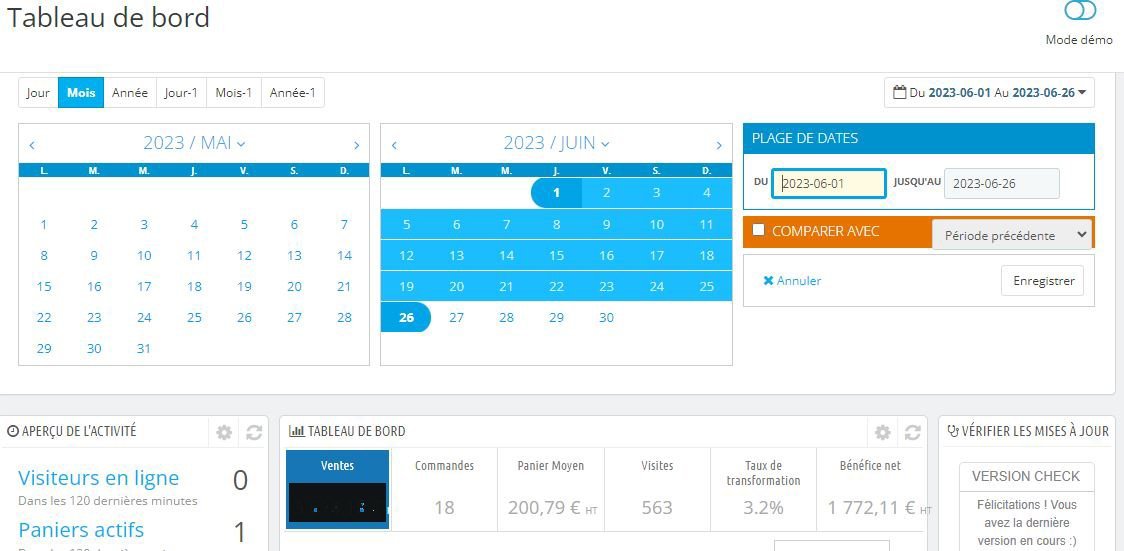Screen dimensions: 1124x551
Task: Select the Ventes metric tab
Action: click(338, 489)
